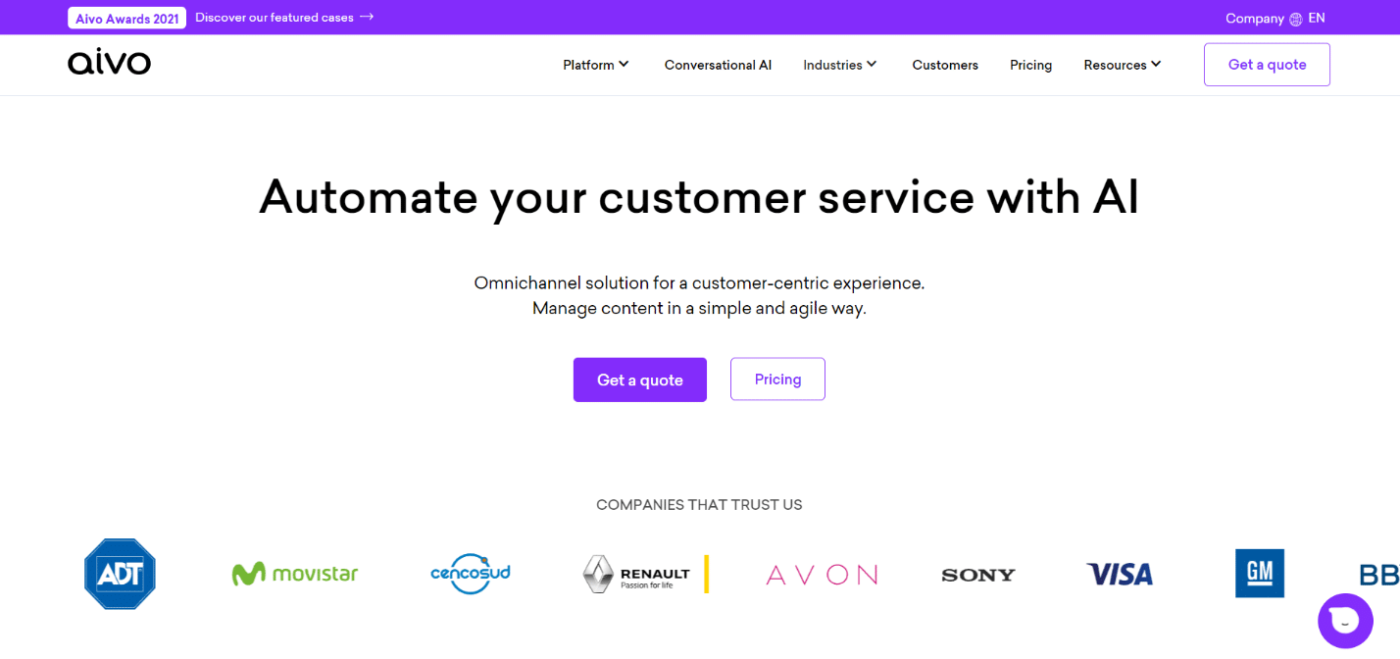
Task: Click the Cencosud logo
Action: 471,574
